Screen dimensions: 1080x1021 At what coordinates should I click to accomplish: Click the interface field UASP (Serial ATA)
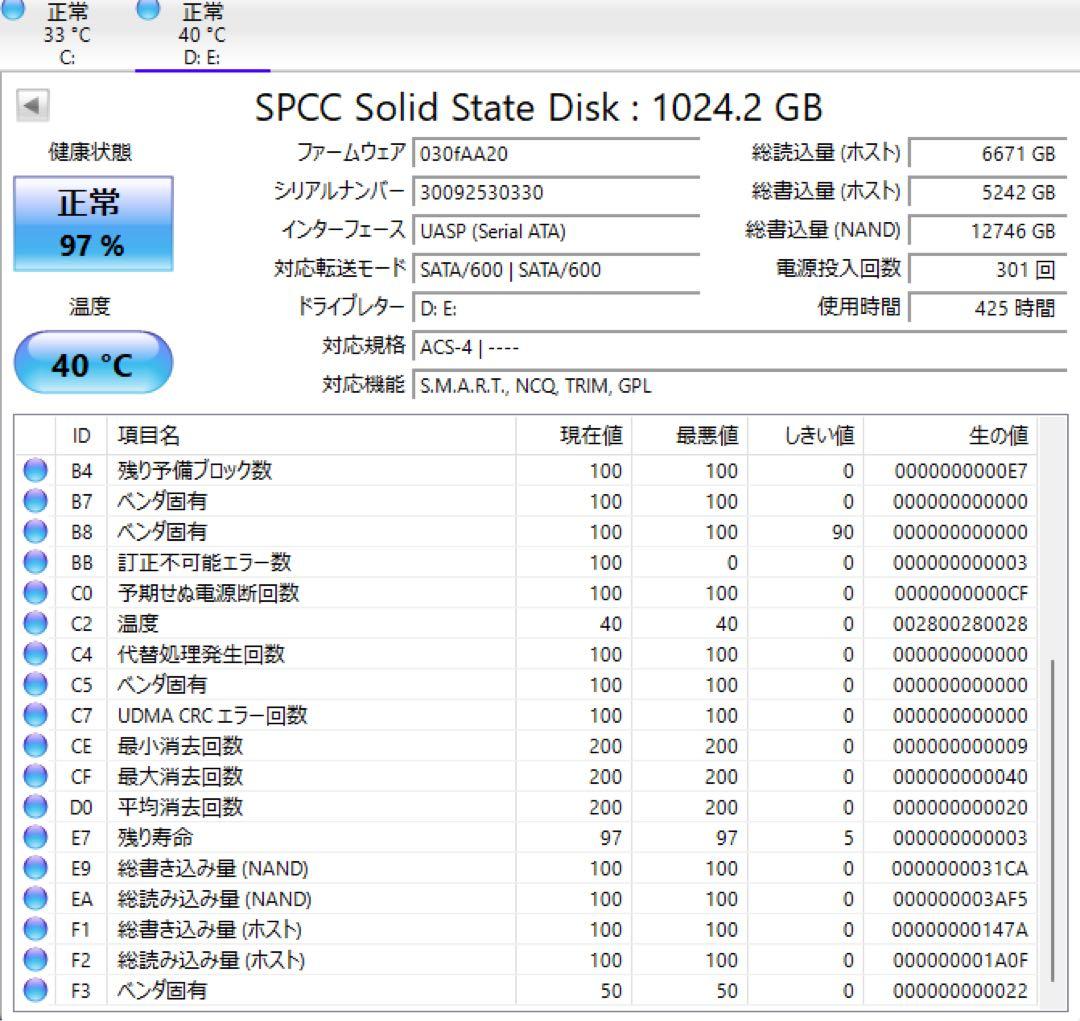(x=556, y=231)
